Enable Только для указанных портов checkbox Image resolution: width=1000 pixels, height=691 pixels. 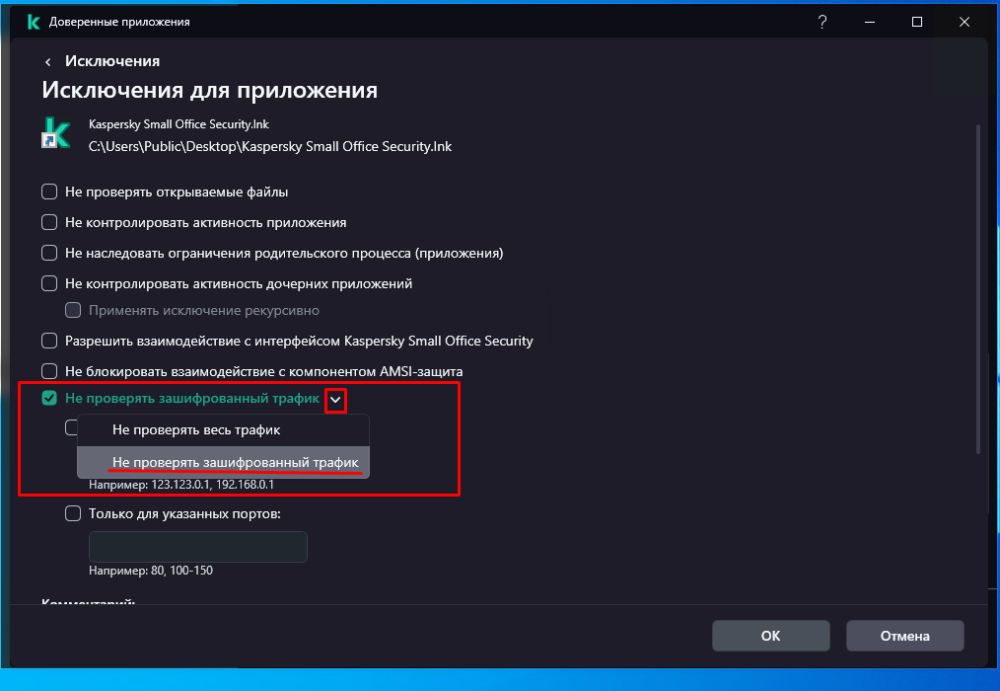[x=73, y=514]
